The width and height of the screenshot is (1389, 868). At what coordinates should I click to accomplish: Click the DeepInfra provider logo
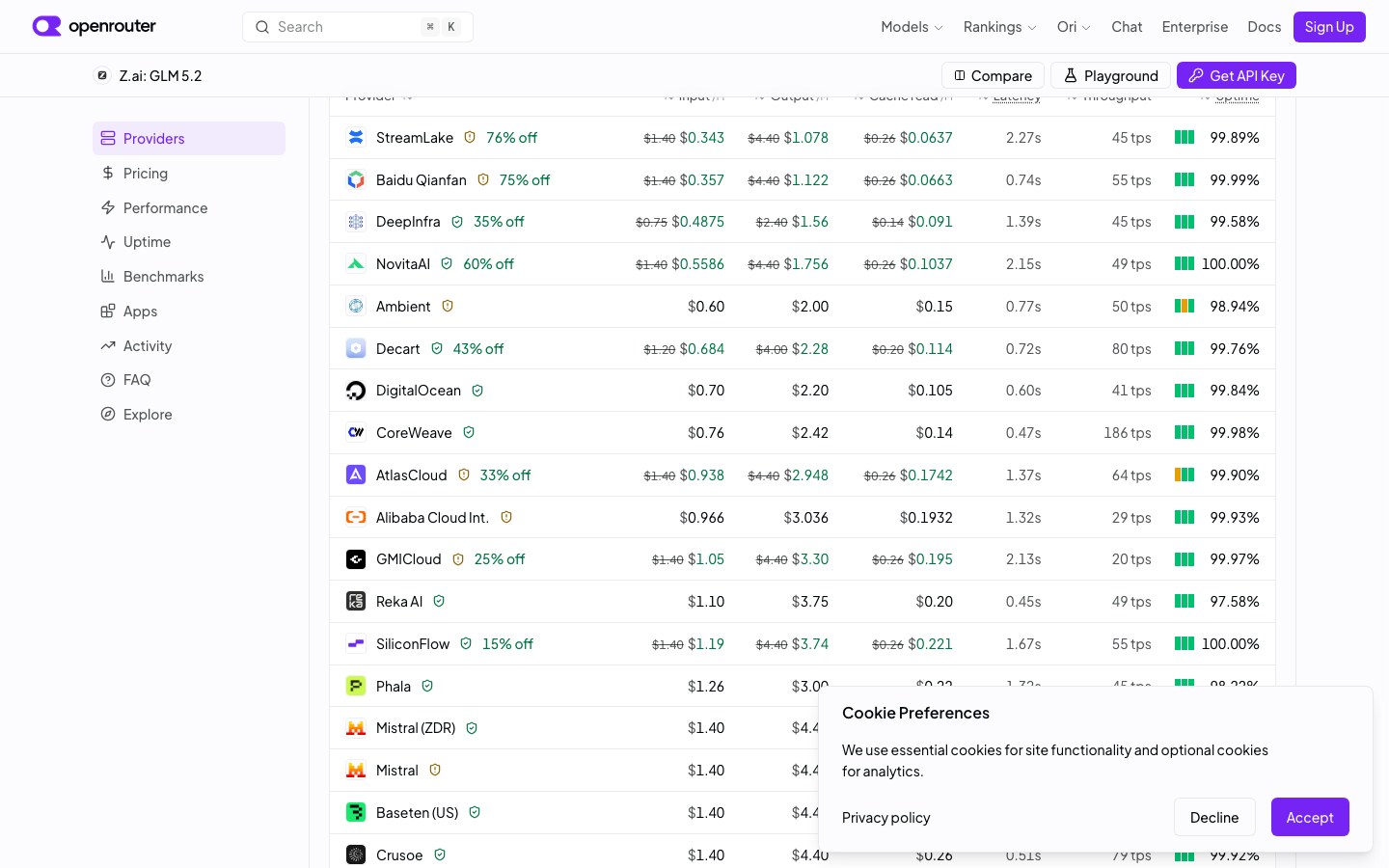click(x=356, y=222)
